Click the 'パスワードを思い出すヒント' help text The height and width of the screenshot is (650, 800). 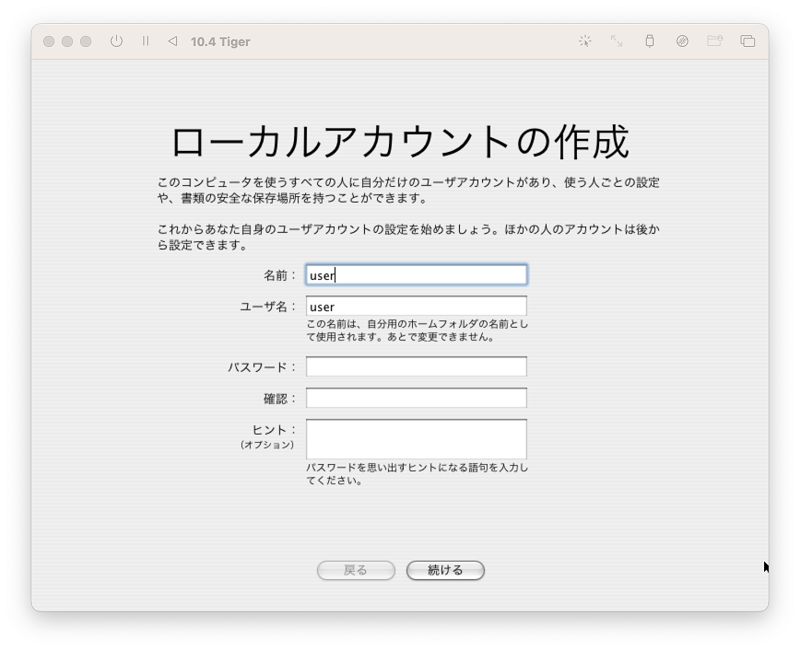click(417, 473)
